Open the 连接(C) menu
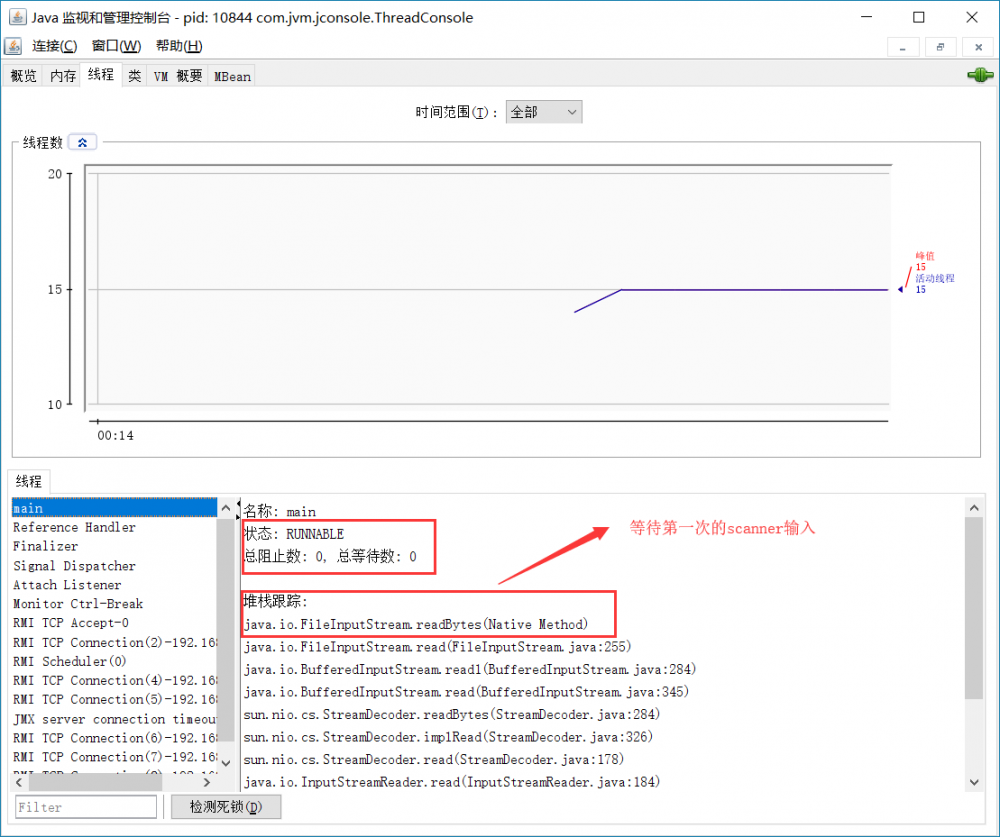 tap(54, 46)
